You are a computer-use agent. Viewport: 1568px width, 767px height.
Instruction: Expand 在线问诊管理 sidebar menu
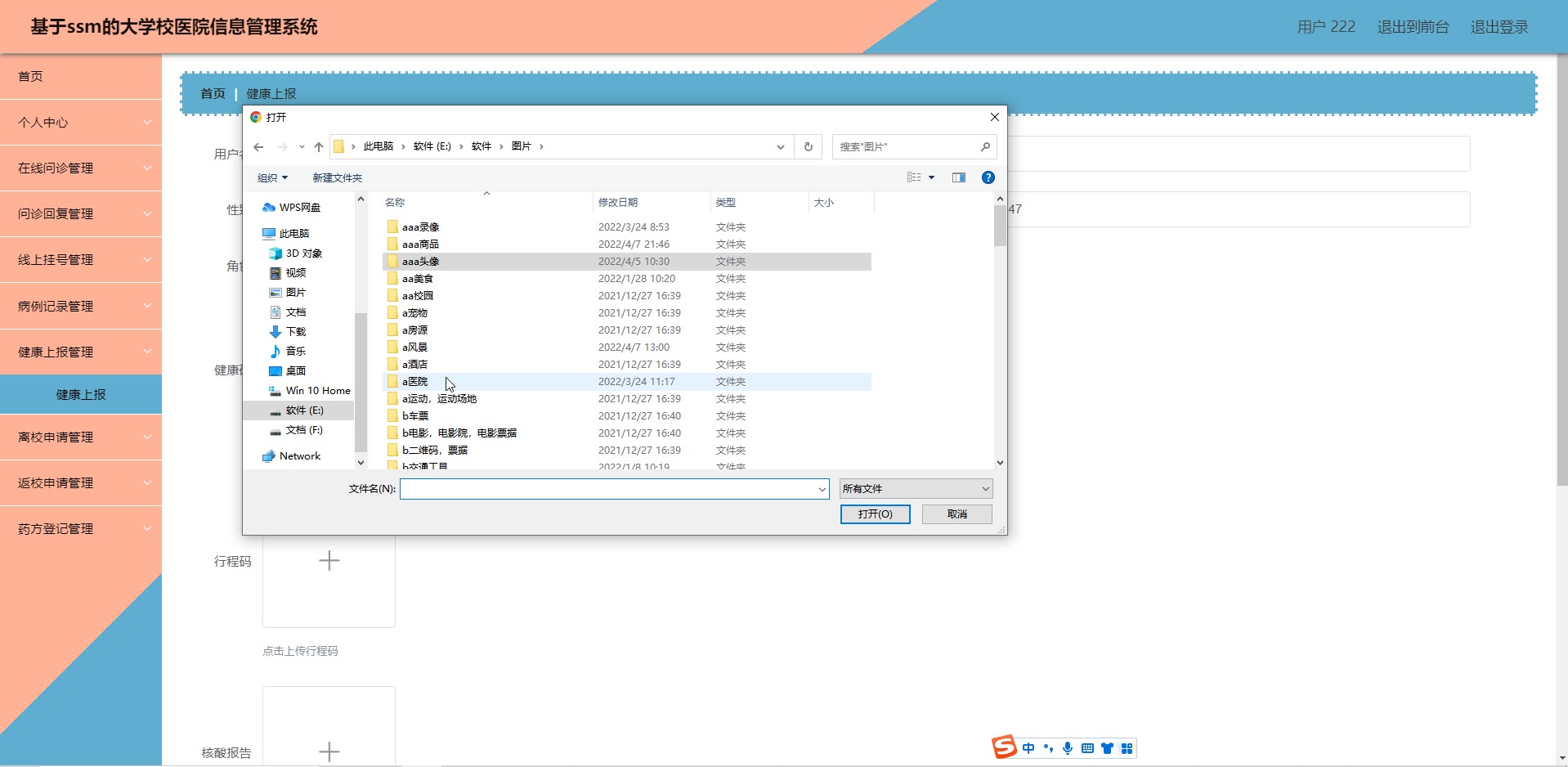click(81, 168)
